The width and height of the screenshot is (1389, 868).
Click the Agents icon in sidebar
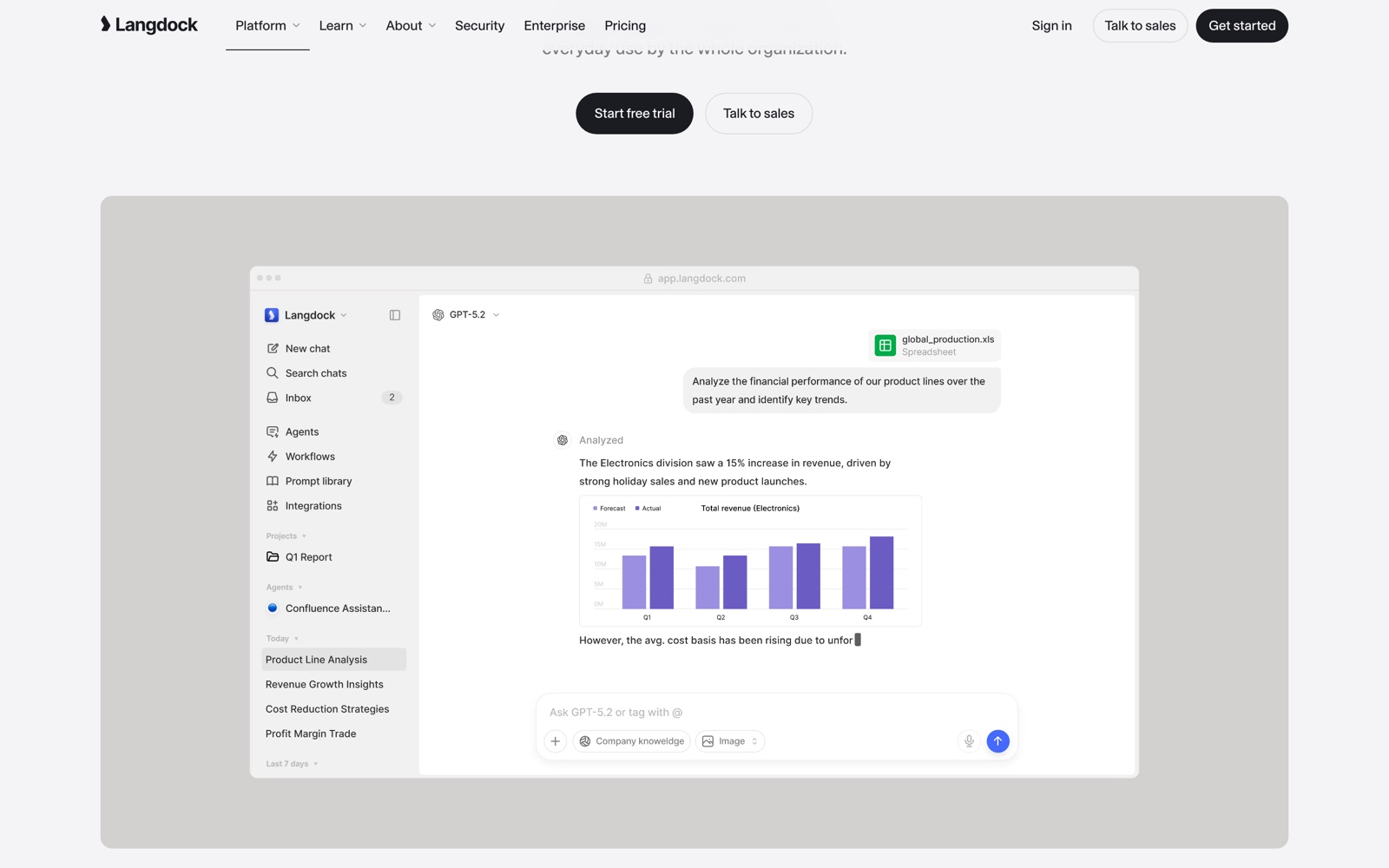[273, 431]
